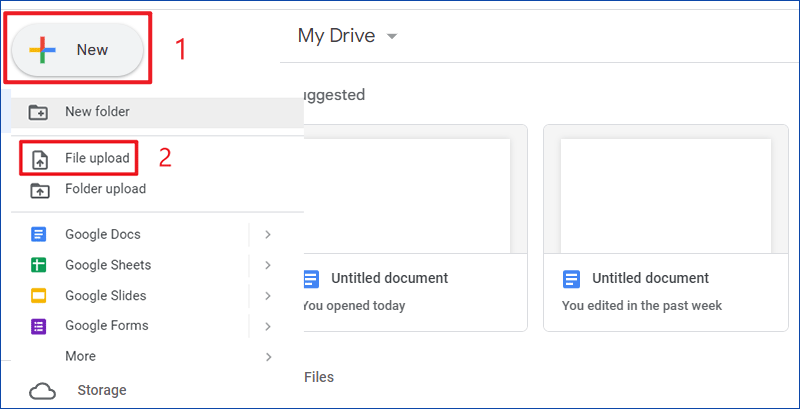800x409 pixels.
Task: Click the New button
Action: [x=78, y=50]
